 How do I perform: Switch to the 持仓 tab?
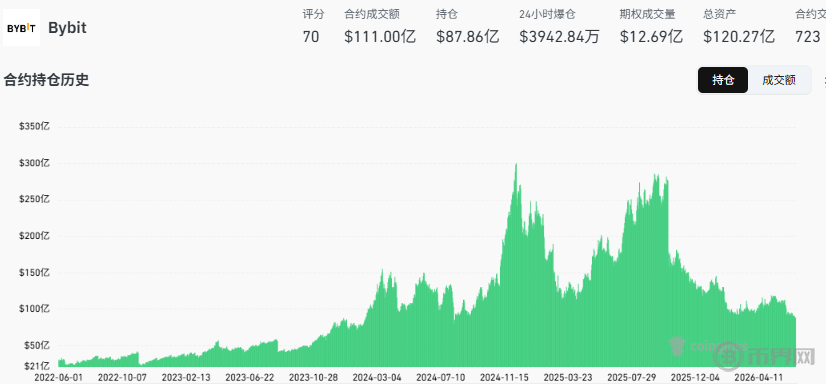pyautogui.click(x=723, y=80)
